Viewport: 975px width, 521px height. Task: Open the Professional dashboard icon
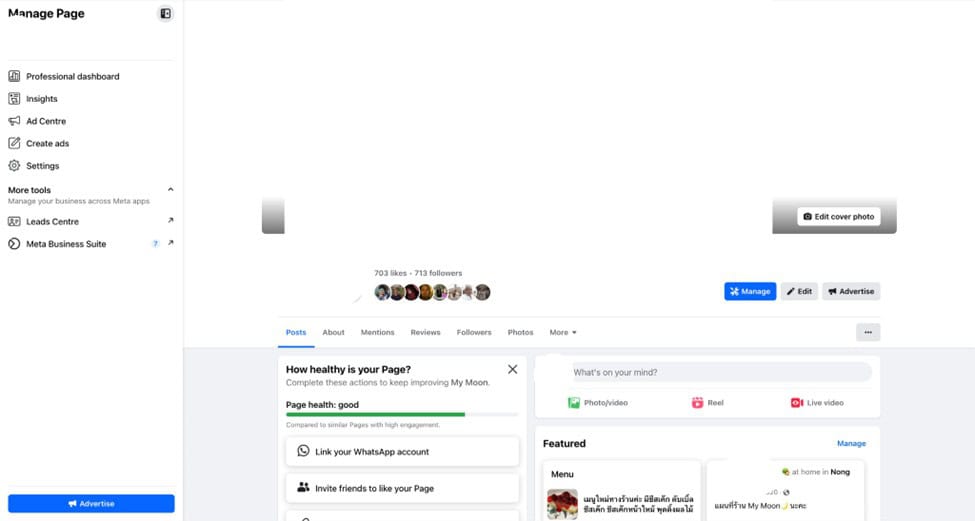14,76
